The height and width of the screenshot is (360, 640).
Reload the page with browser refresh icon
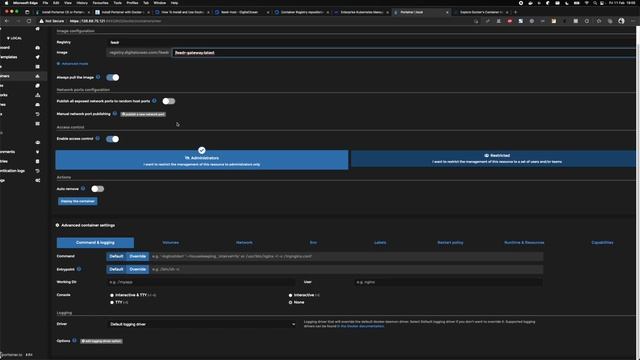point(29,21)
